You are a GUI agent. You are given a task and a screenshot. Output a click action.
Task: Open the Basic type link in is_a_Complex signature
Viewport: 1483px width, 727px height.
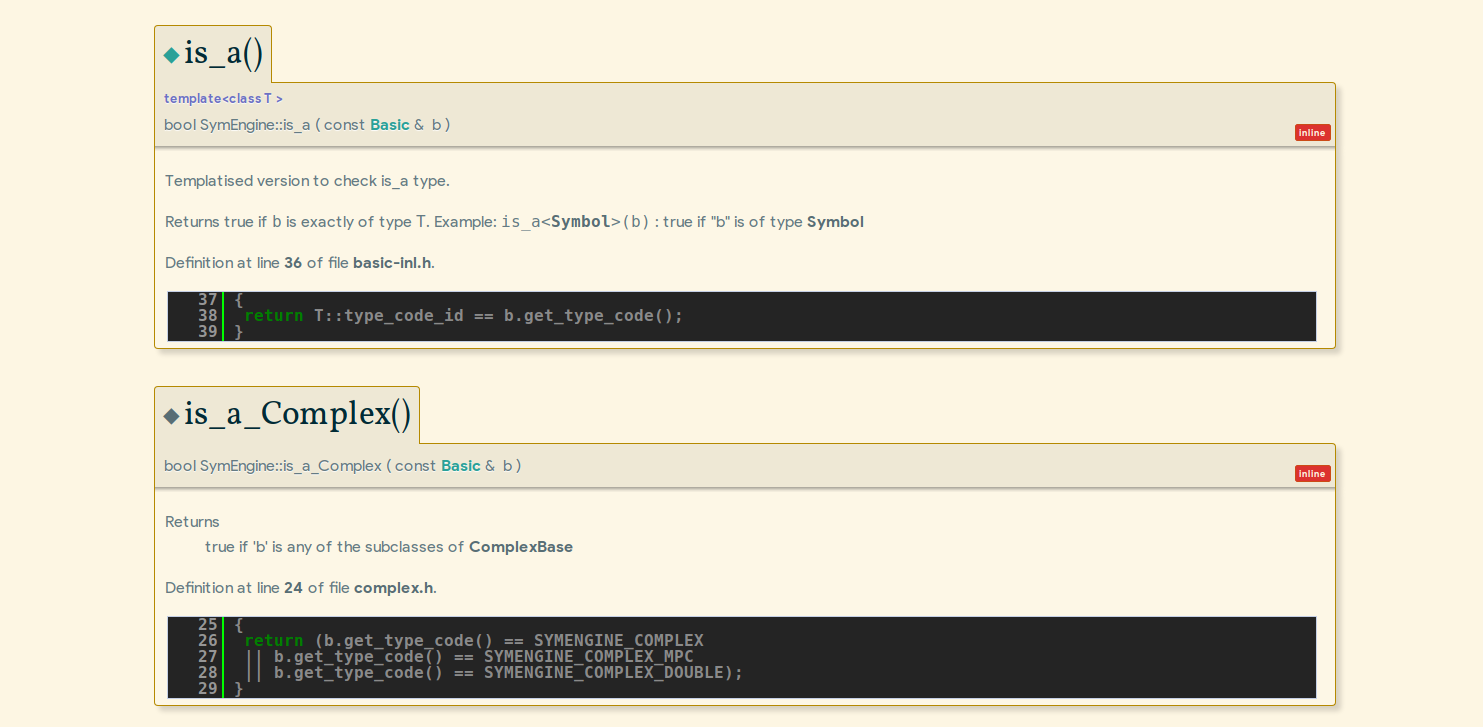click(460, 466)
